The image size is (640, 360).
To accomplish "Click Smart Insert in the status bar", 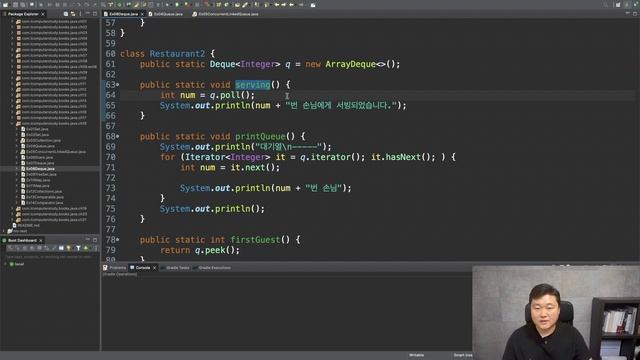I will click(x=463, y=355).
